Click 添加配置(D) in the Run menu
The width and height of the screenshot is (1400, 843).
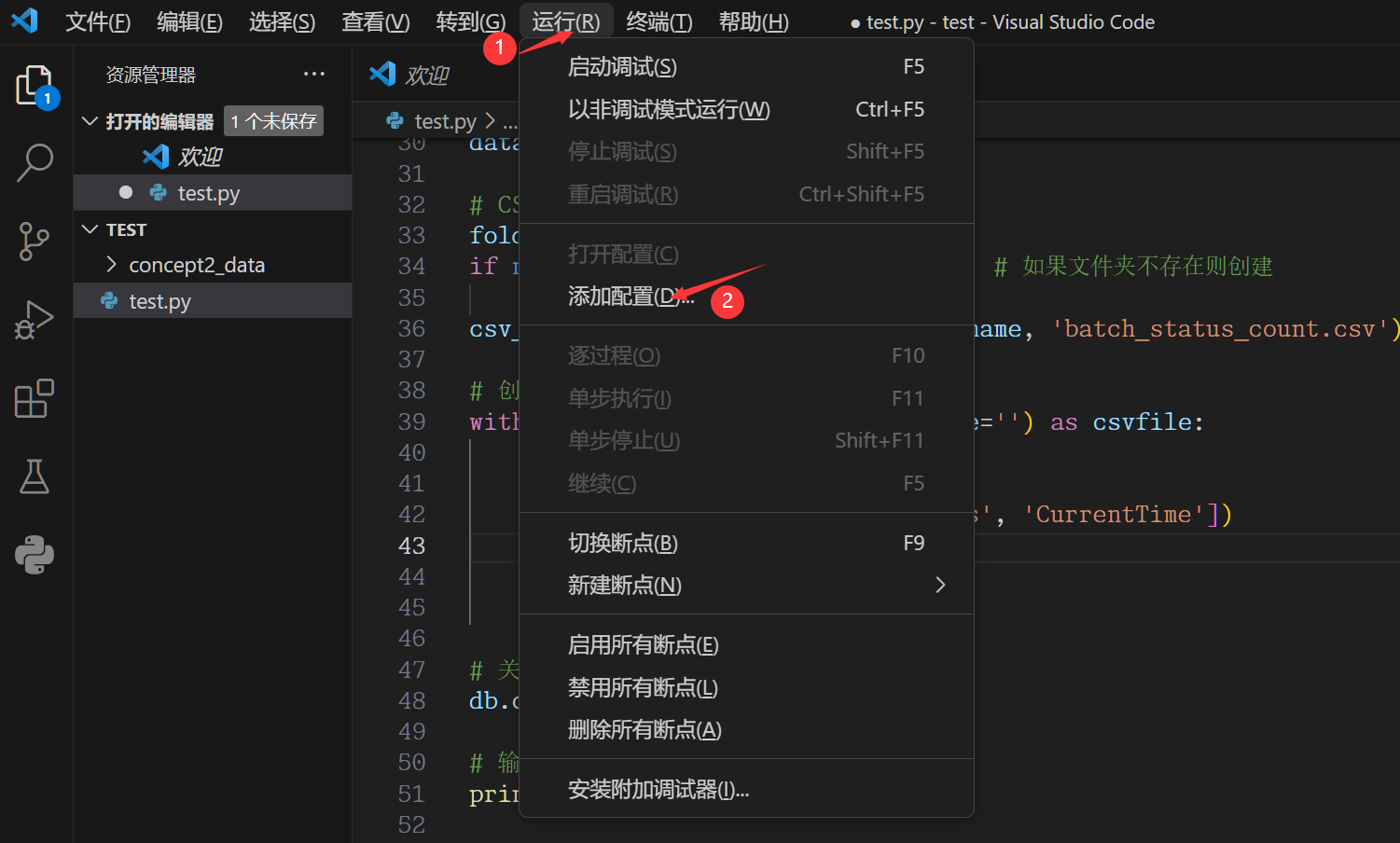tap(631, 295)
